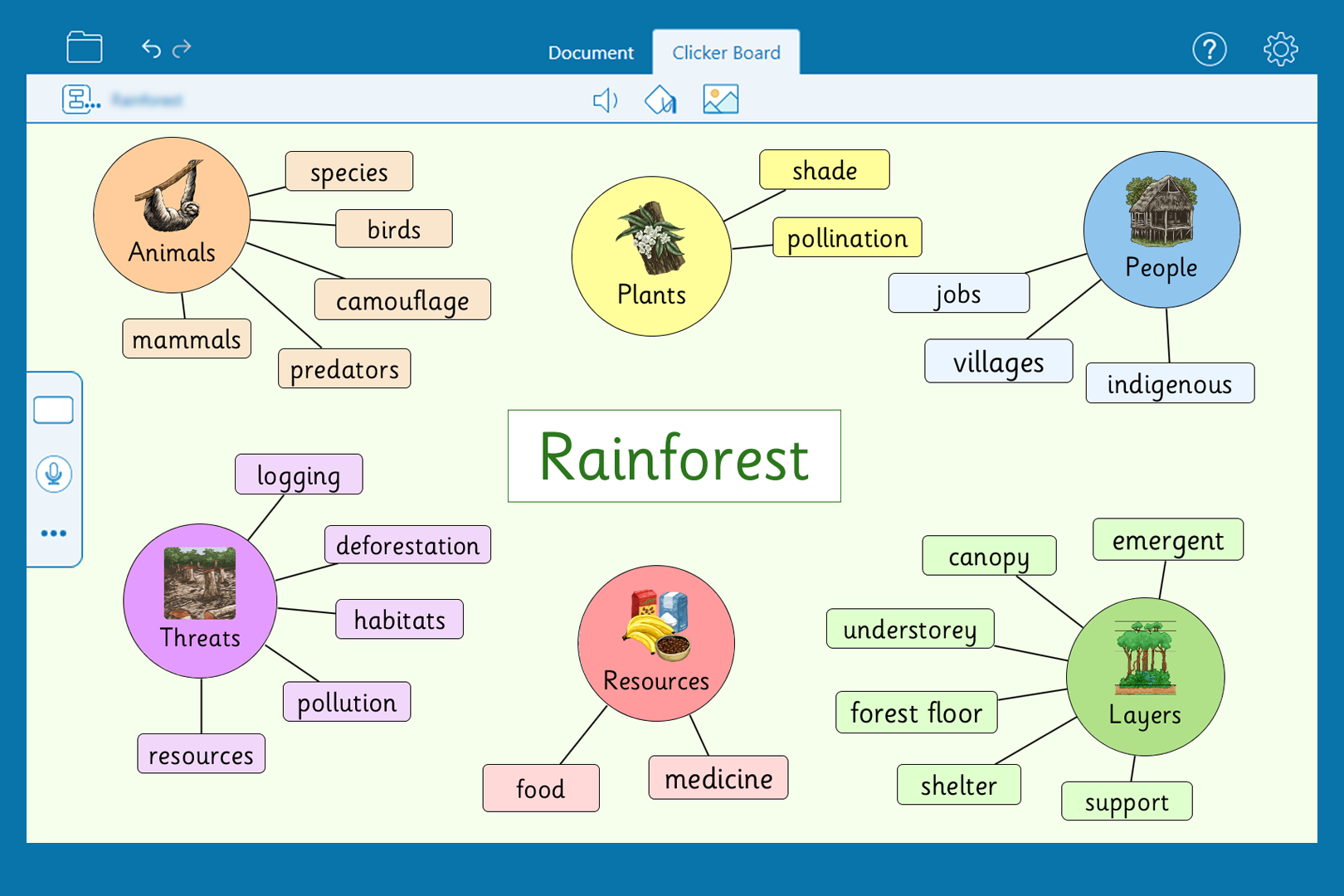Select the green Layers circle
This screenshot has height=896, width=1344.
point(1145,676)
